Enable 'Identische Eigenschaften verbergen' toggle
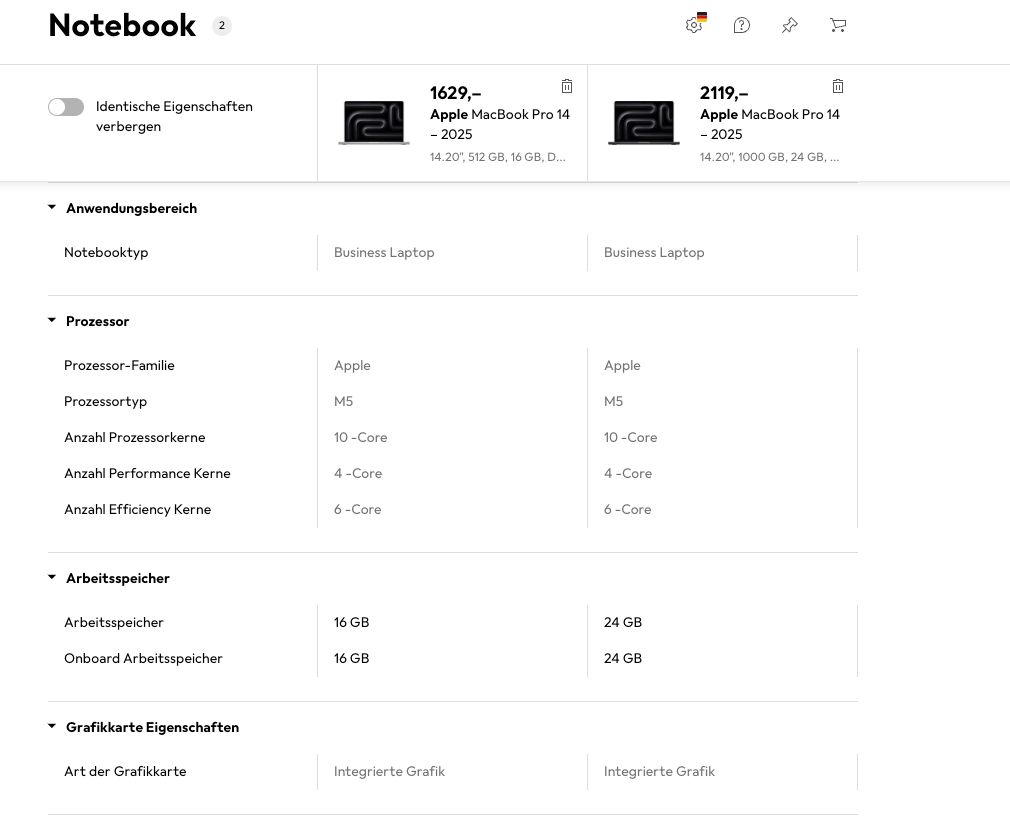 click(x=66, y=107)
